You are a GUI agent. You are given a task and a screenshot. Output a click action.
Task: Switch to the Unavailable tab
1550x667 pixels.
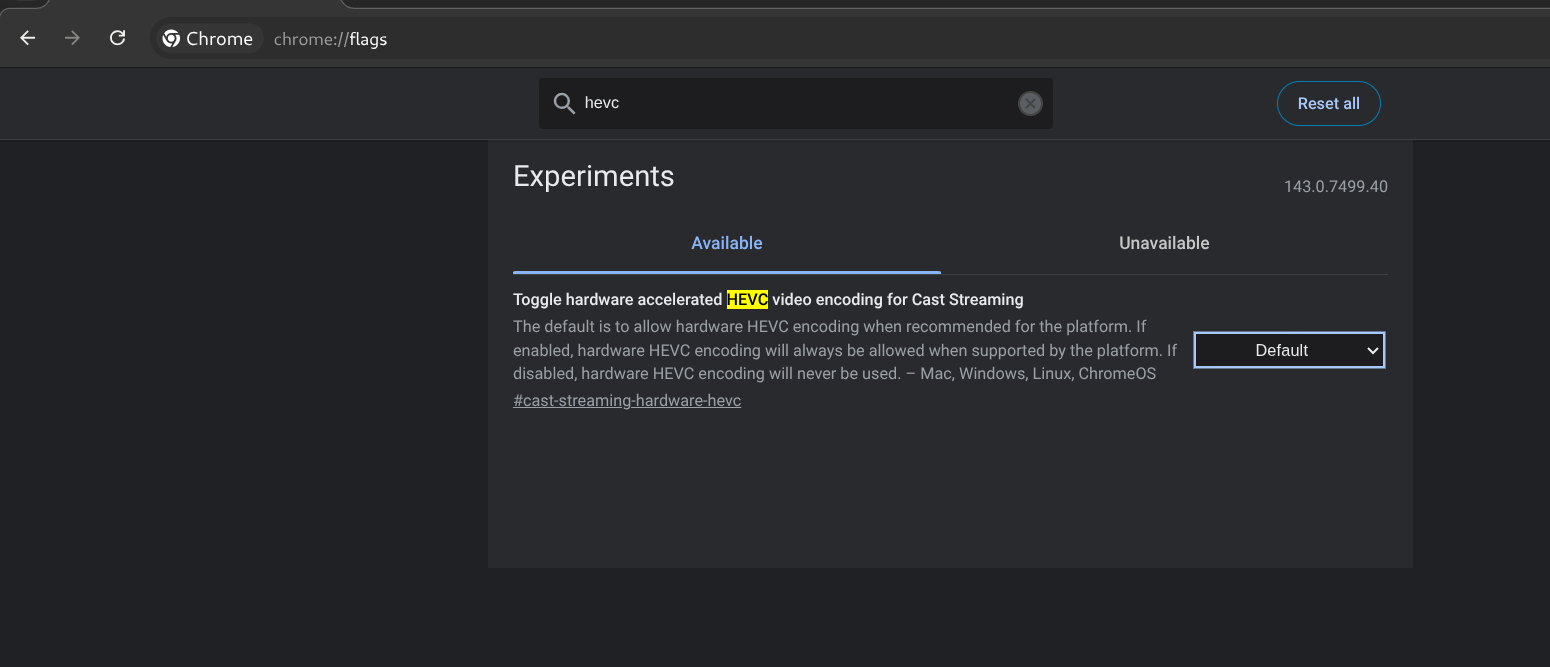(x=1163, y=243)
